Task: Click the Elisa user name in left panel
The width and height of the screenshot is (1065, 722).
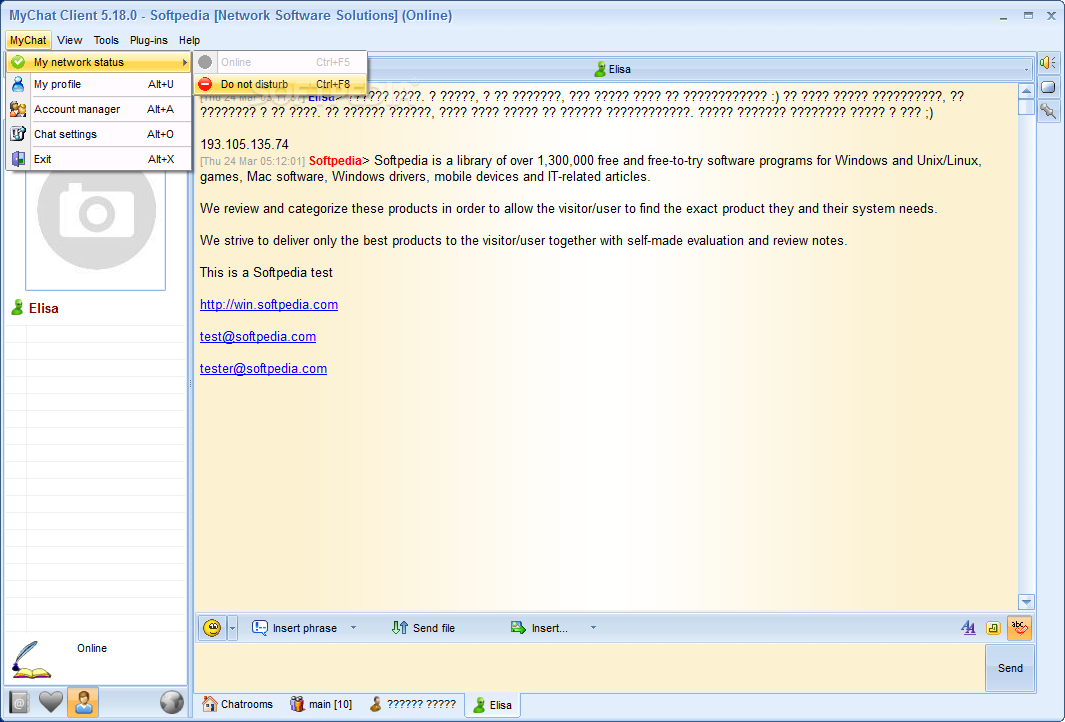Action: tap(43, 308)
